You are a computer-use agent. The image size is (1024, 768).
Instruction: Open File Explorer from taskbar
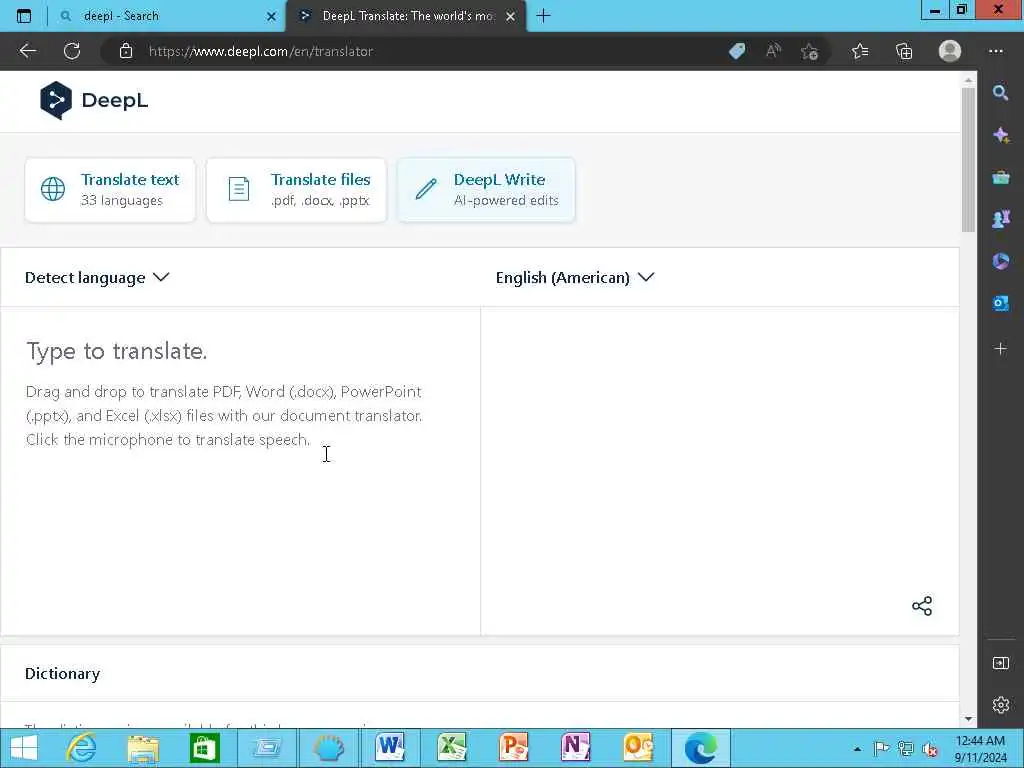pos(143,748)
